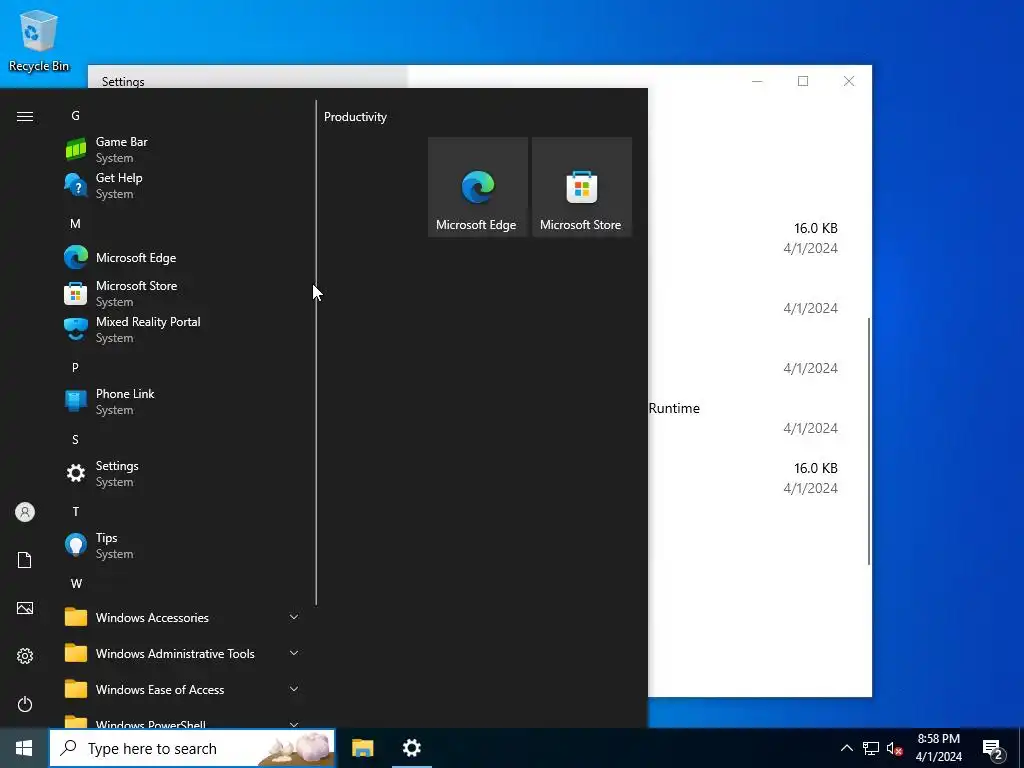Screen dimensions: 1024x768
Task: Expand Windows Administrative Tools folder
Action: point(183,653)
